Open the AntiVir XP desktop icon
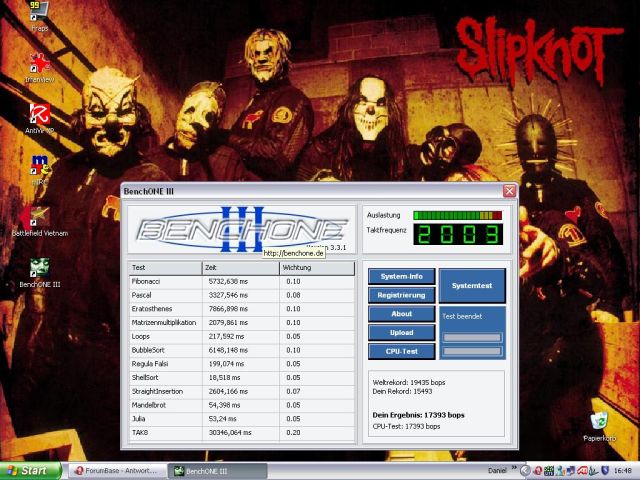Image resolution: width=640 pixels, height=480 pixels. point(40,118)
